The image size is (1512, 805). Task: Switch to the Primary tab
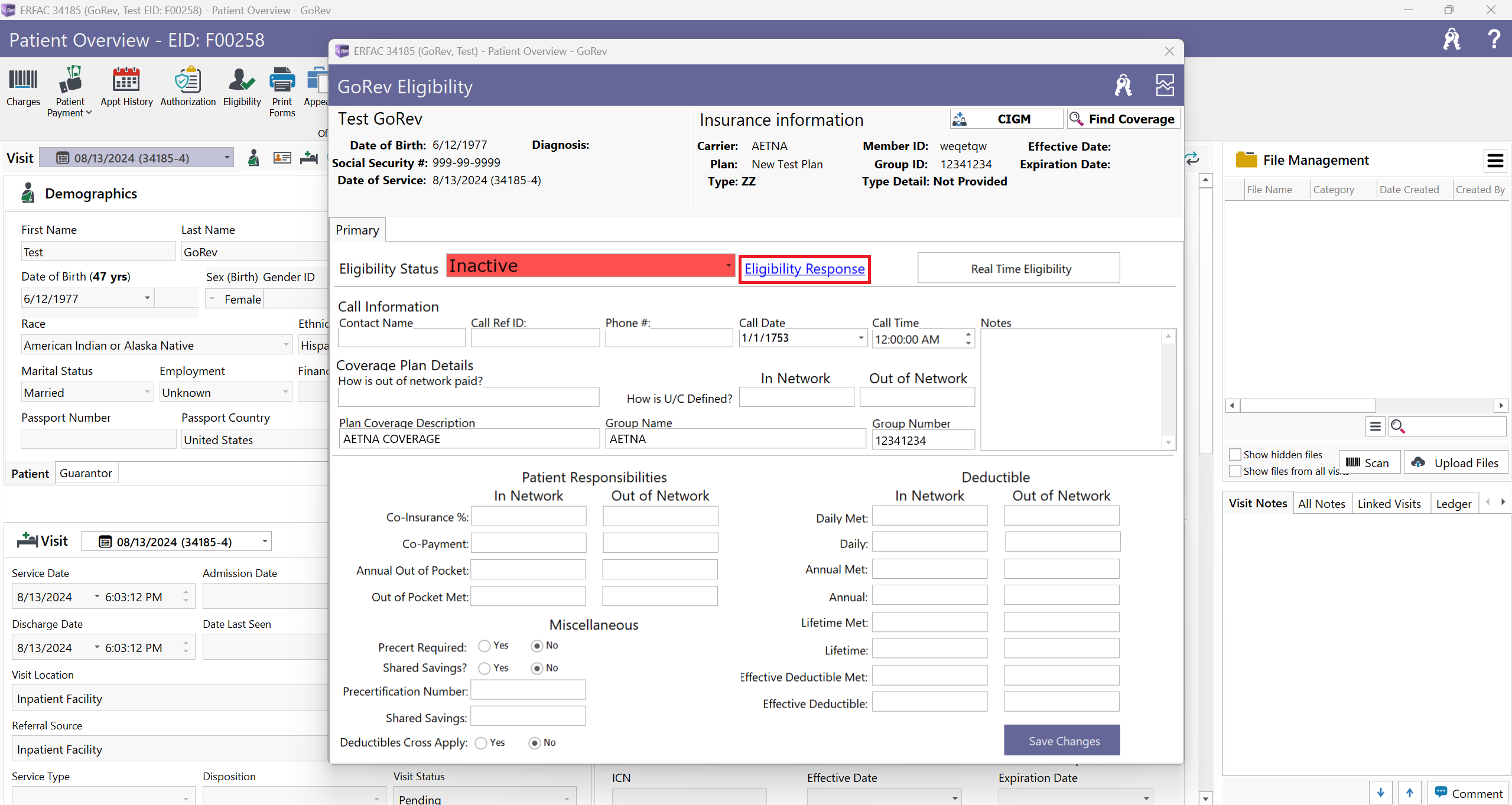coord(358,229)
